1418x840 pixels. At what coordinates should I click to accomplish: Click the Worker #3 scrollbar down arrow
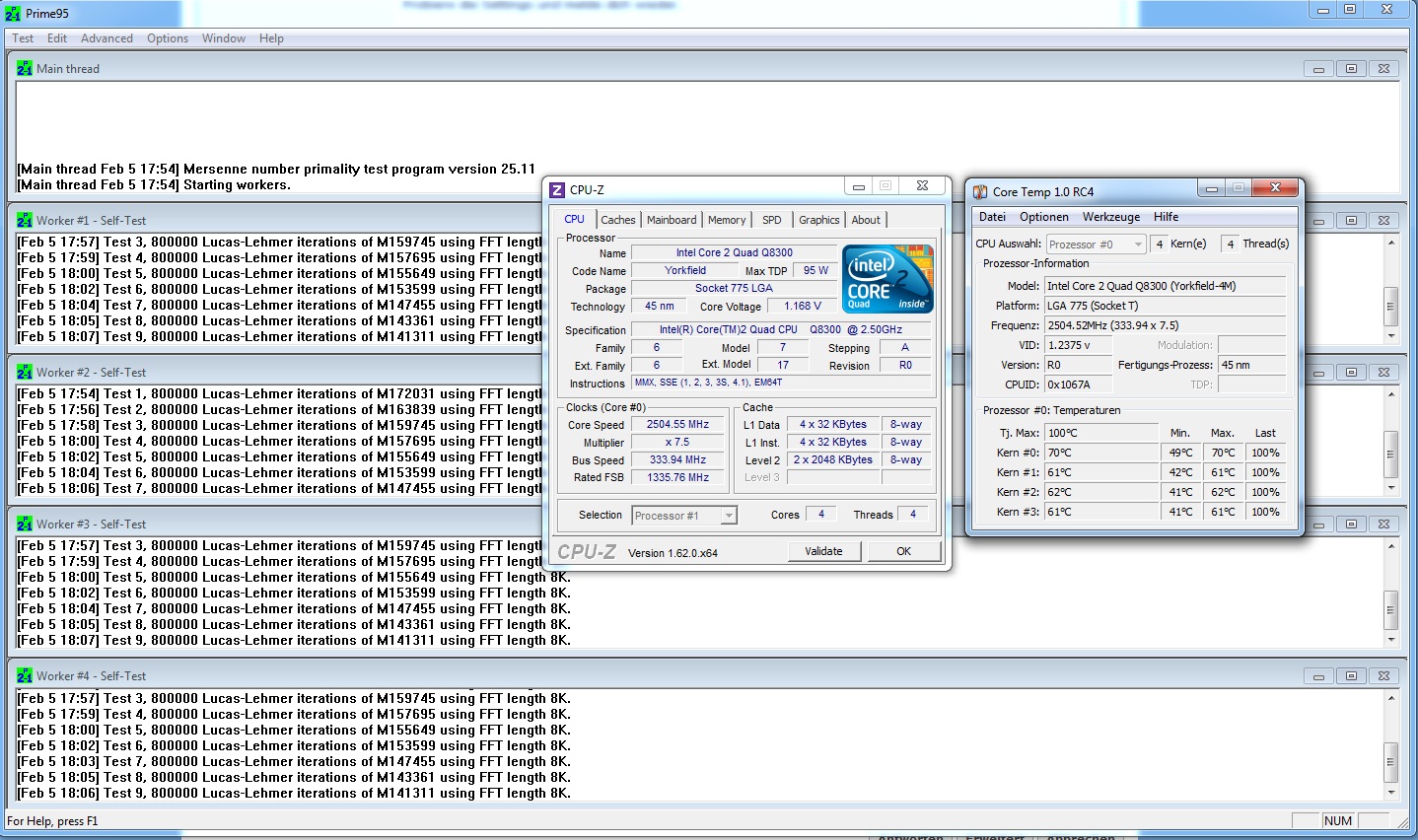coord(1391,640)
